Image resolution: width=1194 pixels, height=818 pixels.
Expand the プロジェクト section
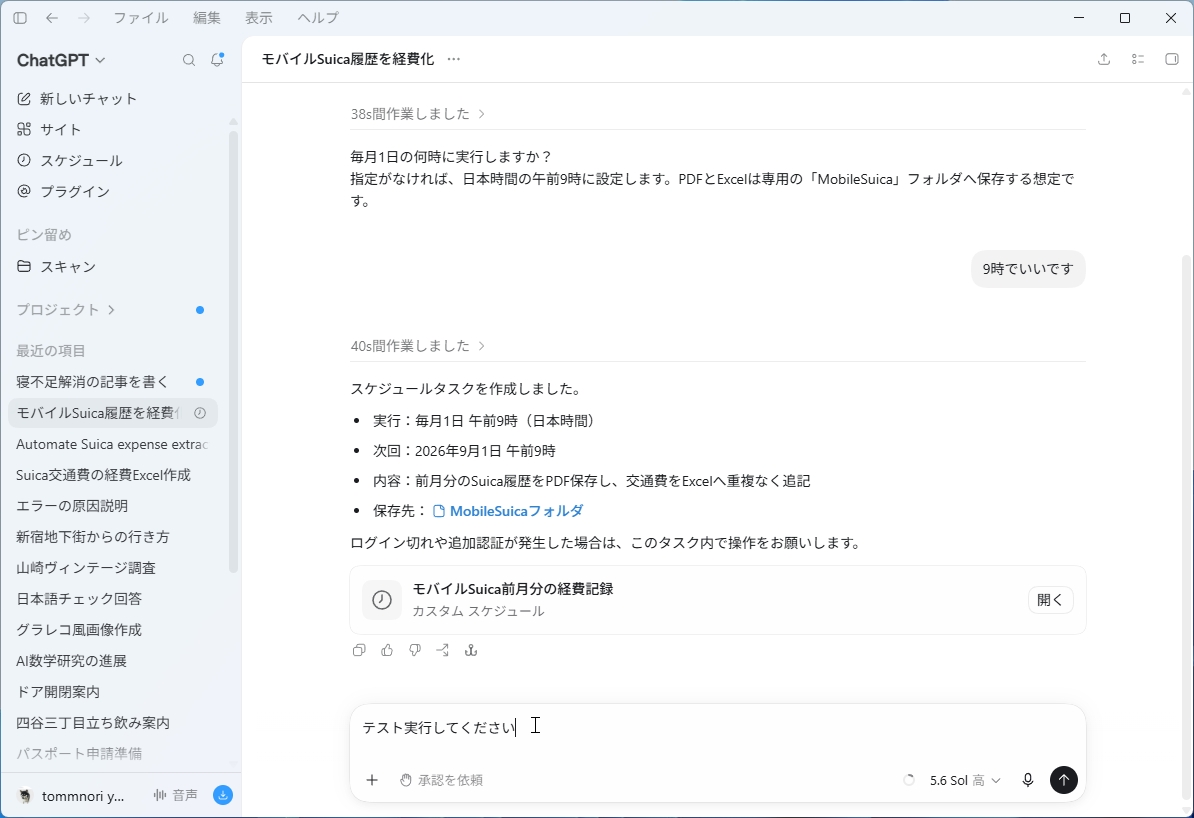(65, 310)
